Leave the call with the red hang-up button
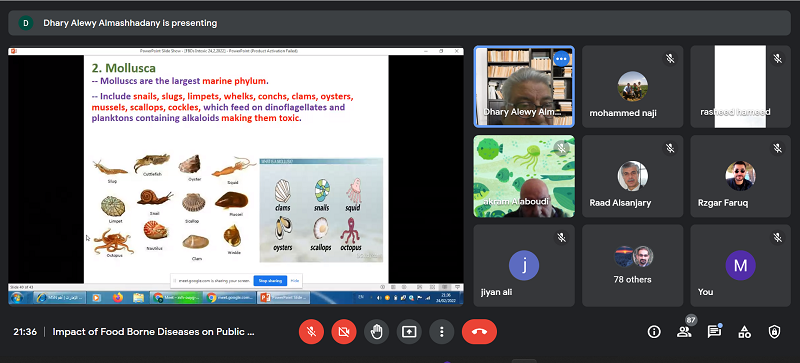This screenshot has height=363, width=800. point(480,332)
